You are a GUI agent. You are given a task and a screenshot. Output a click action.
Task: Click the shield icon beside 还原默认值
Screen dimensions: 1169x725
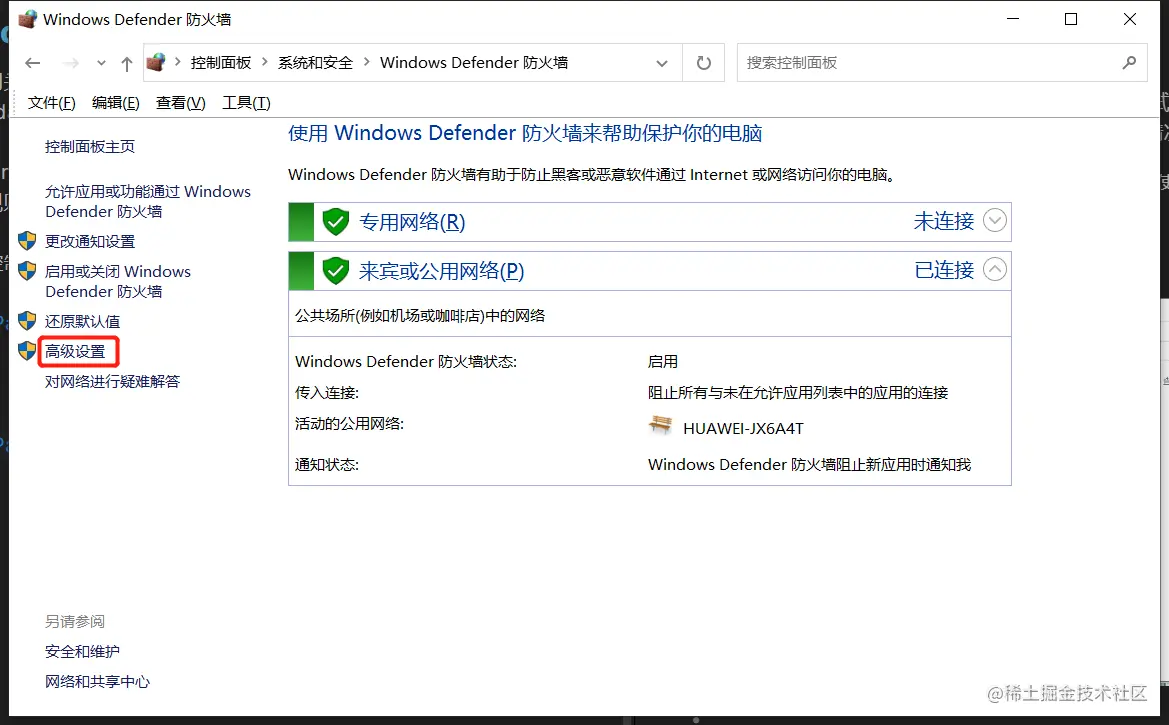27,320
